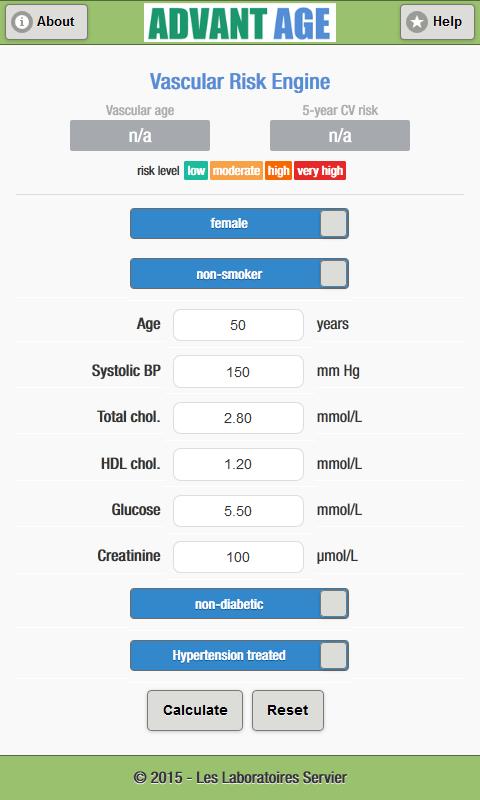Click the Reset button
The height and width of the screenshot is (800, 480).
tap(288, 710)
